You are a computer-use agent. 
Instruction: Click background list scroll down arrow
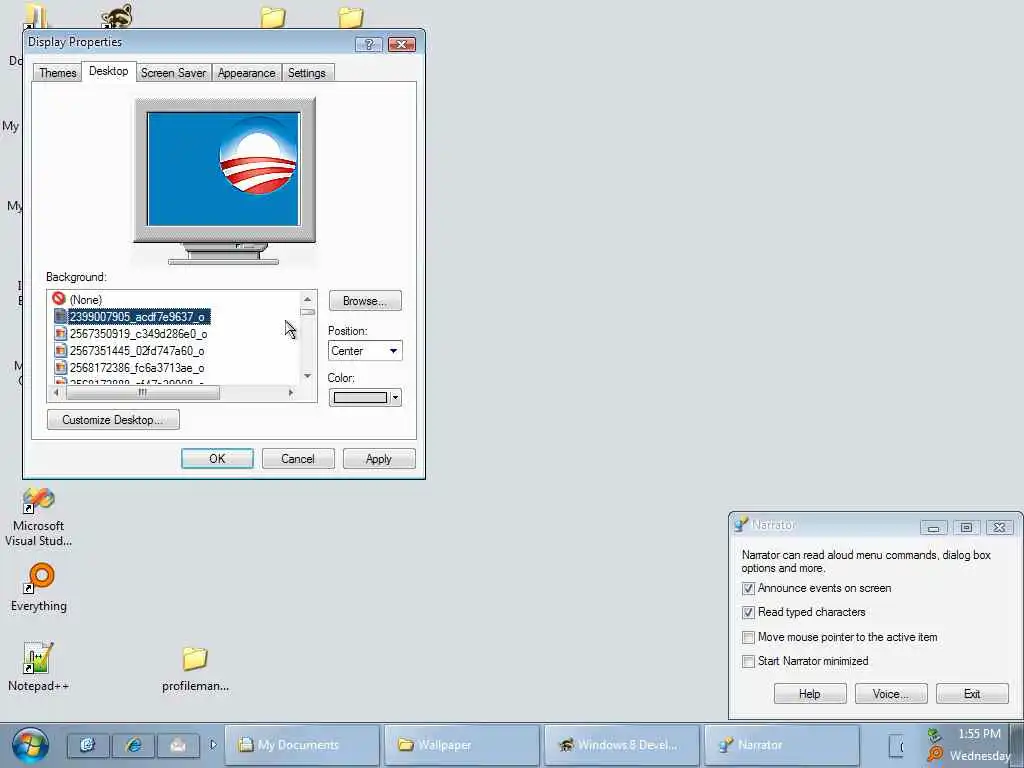point(308,376)
